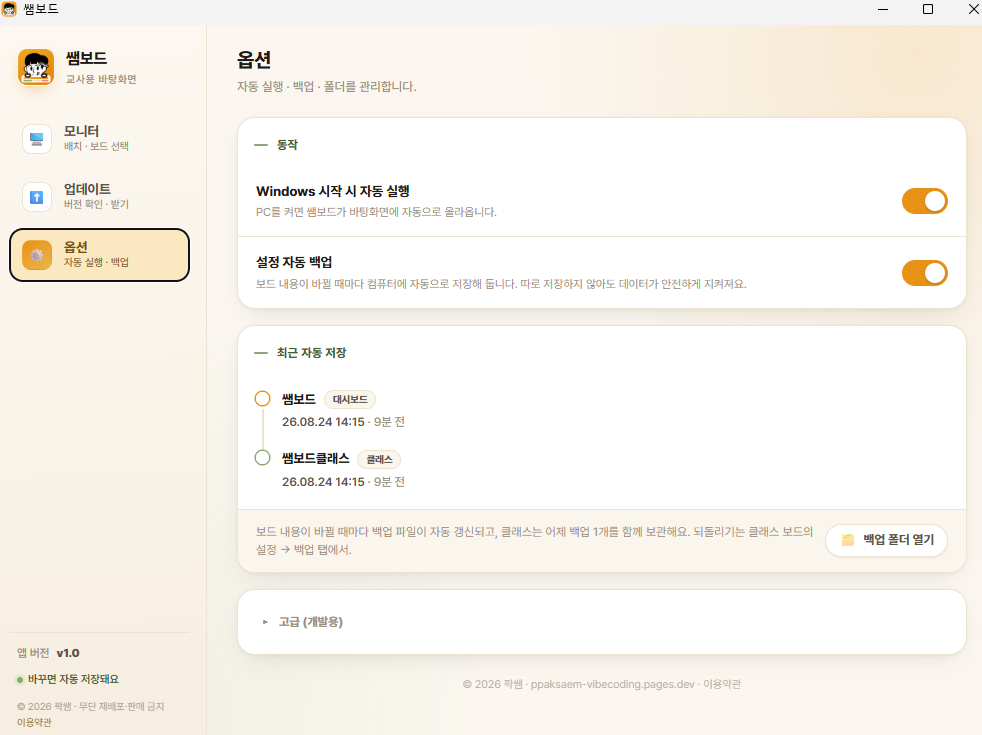Select the 옵션 sidebar tab

point(99,255)
